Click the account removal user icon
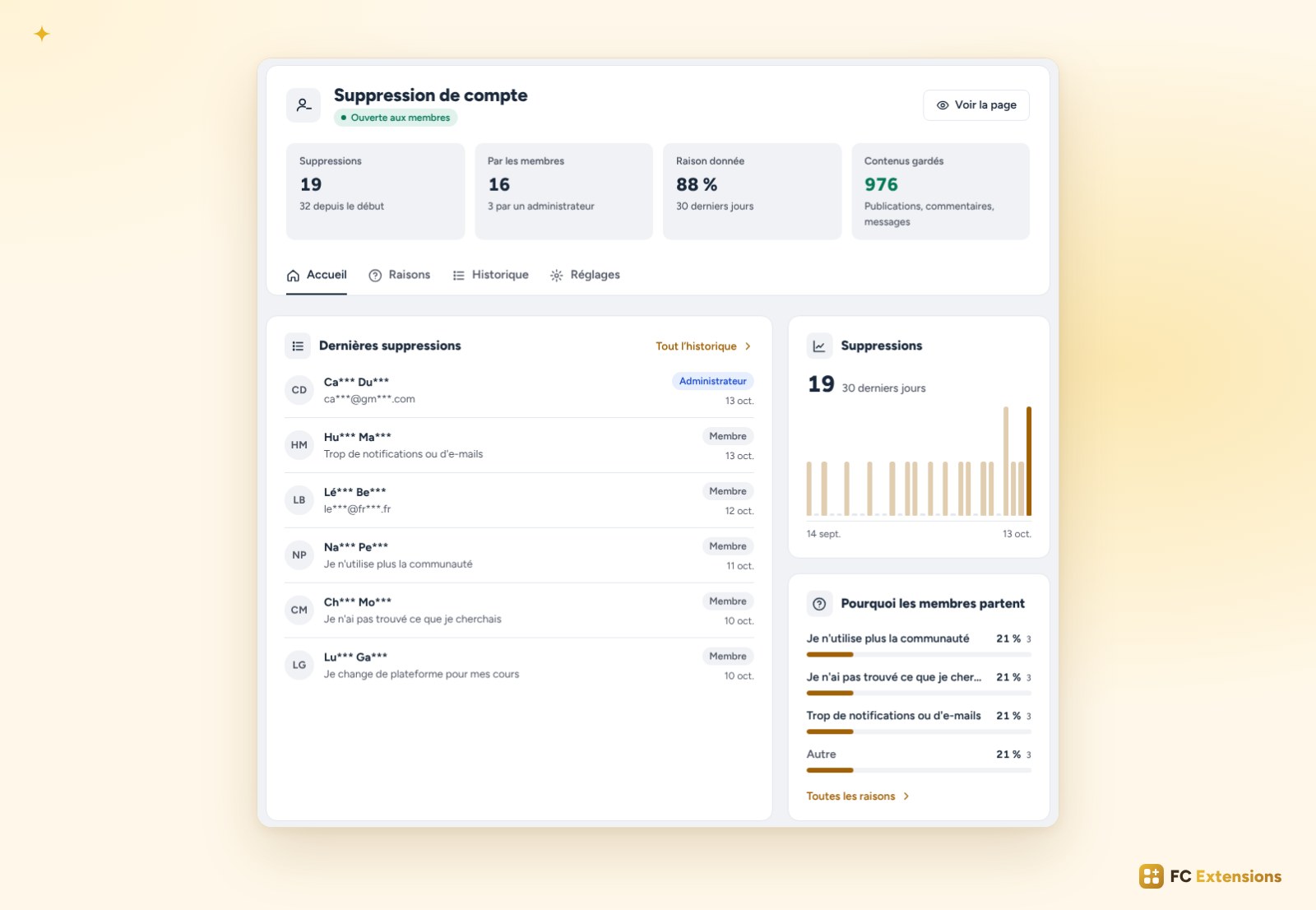Image resolution: width=1316 pixels, height=910 pixels. [x=304, y=105]
